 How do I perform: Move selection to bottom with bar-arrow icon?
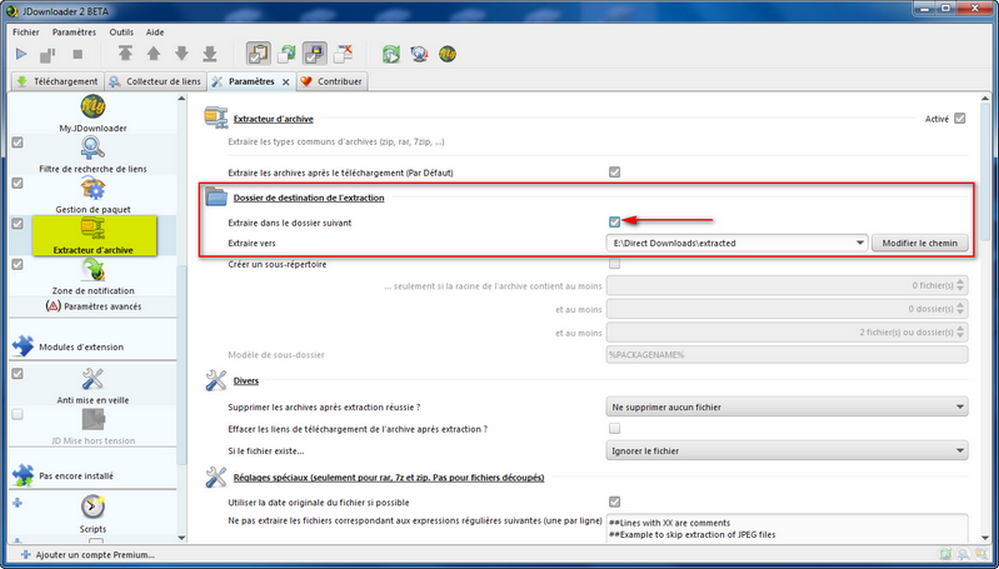210,54
